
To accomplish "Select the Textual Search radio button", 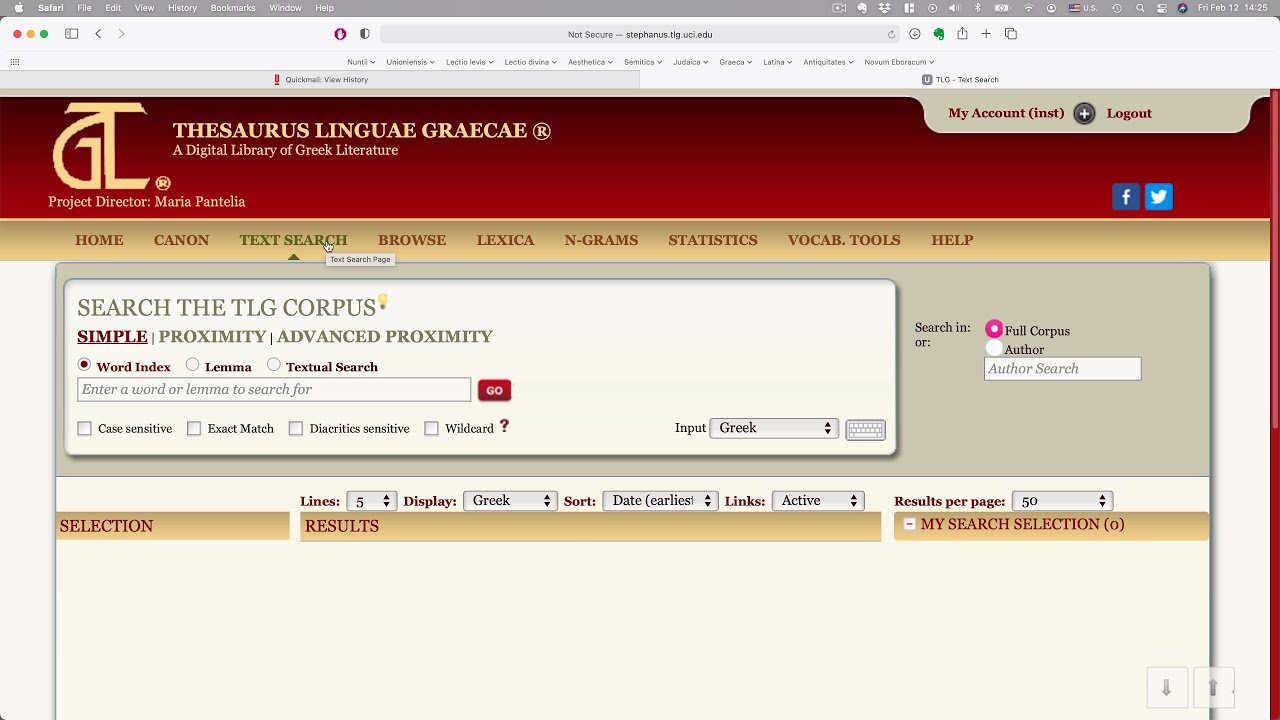I will (273, 365).
